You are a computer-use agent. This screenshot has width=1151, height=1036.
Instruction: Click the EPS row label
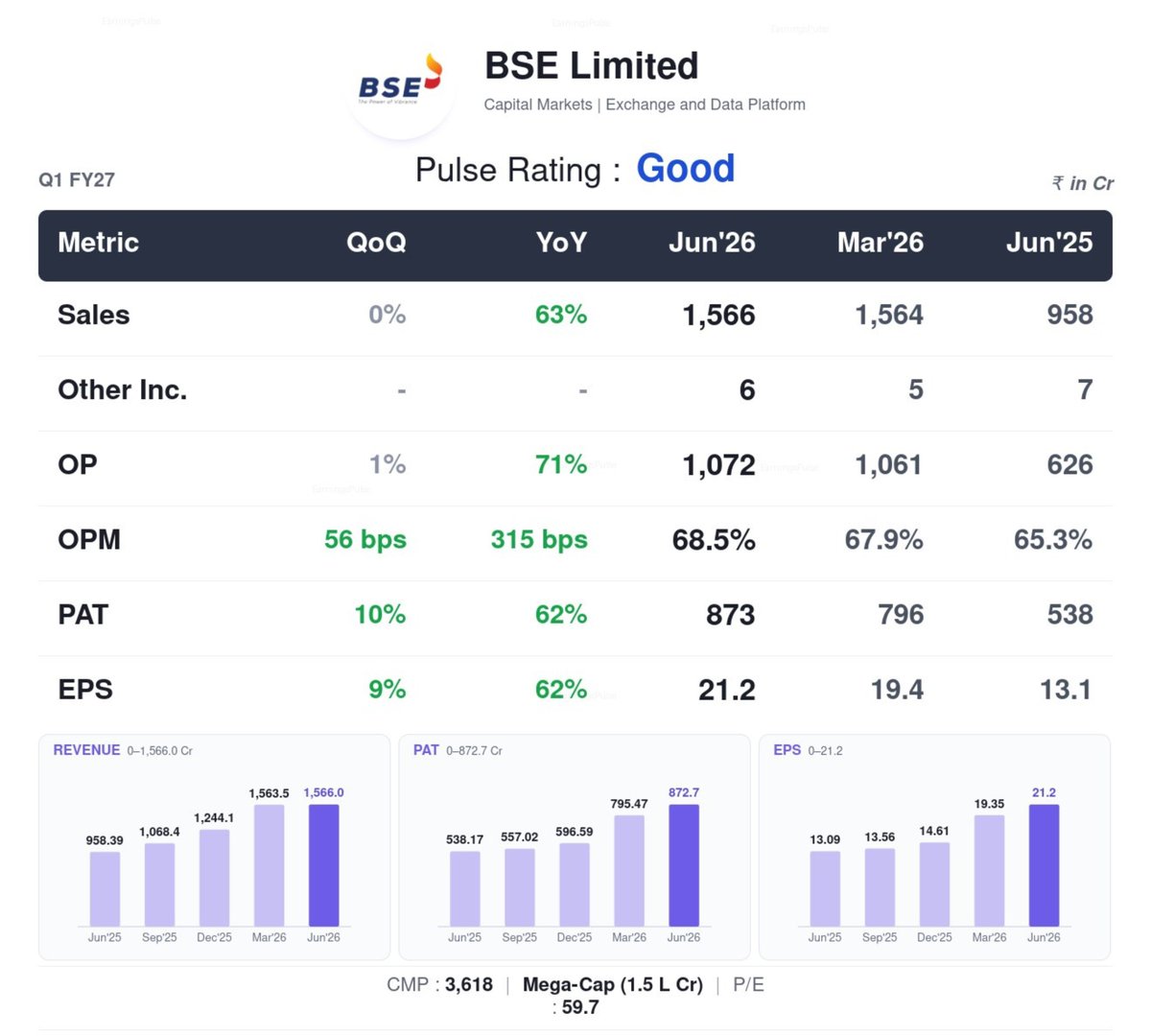[x=85, y=689]
